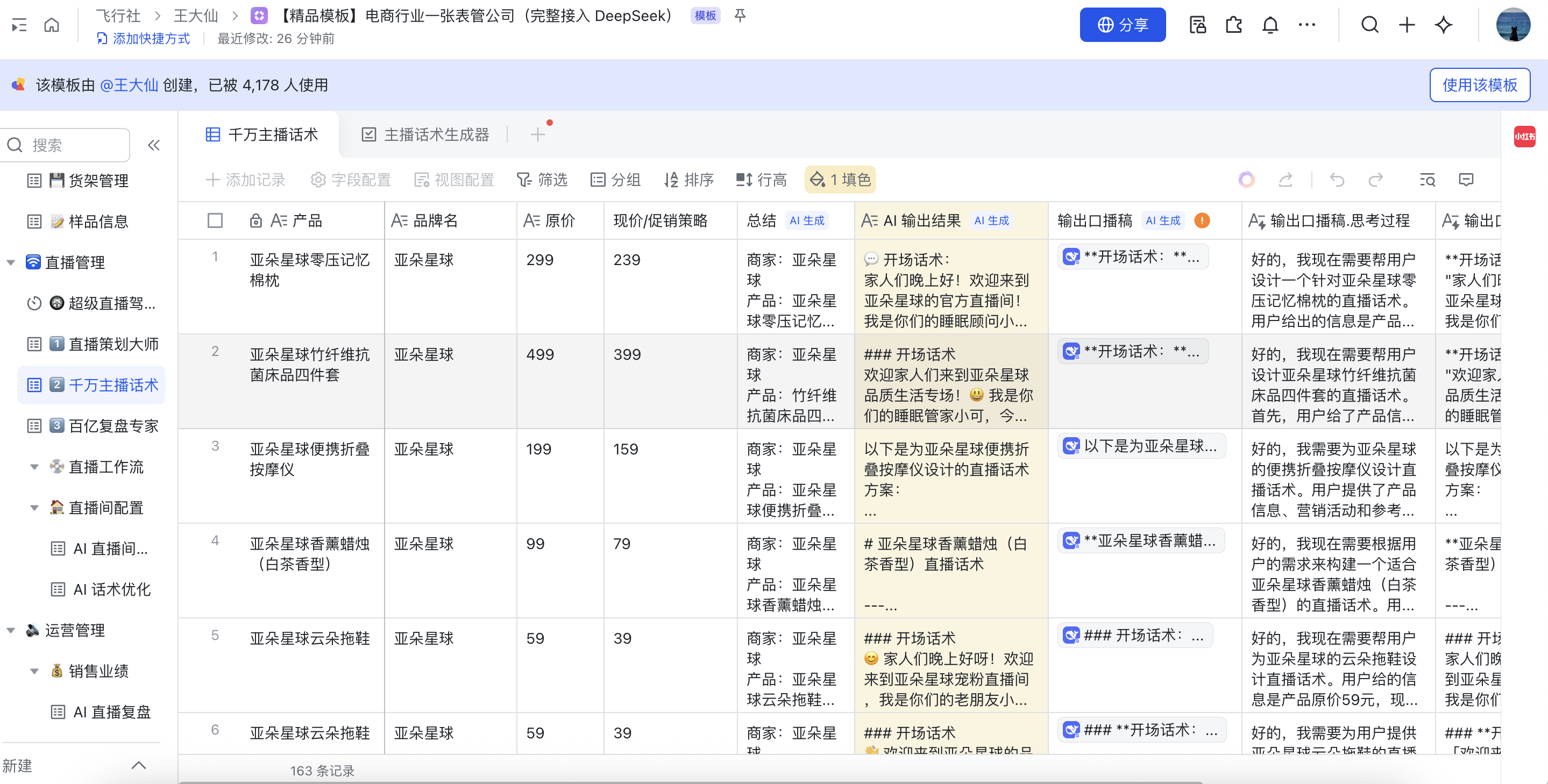Screen dimensions: 1548x784
Task: Open the 筛选 filter option
Action: pyautogui.click(x=542, y=180)
